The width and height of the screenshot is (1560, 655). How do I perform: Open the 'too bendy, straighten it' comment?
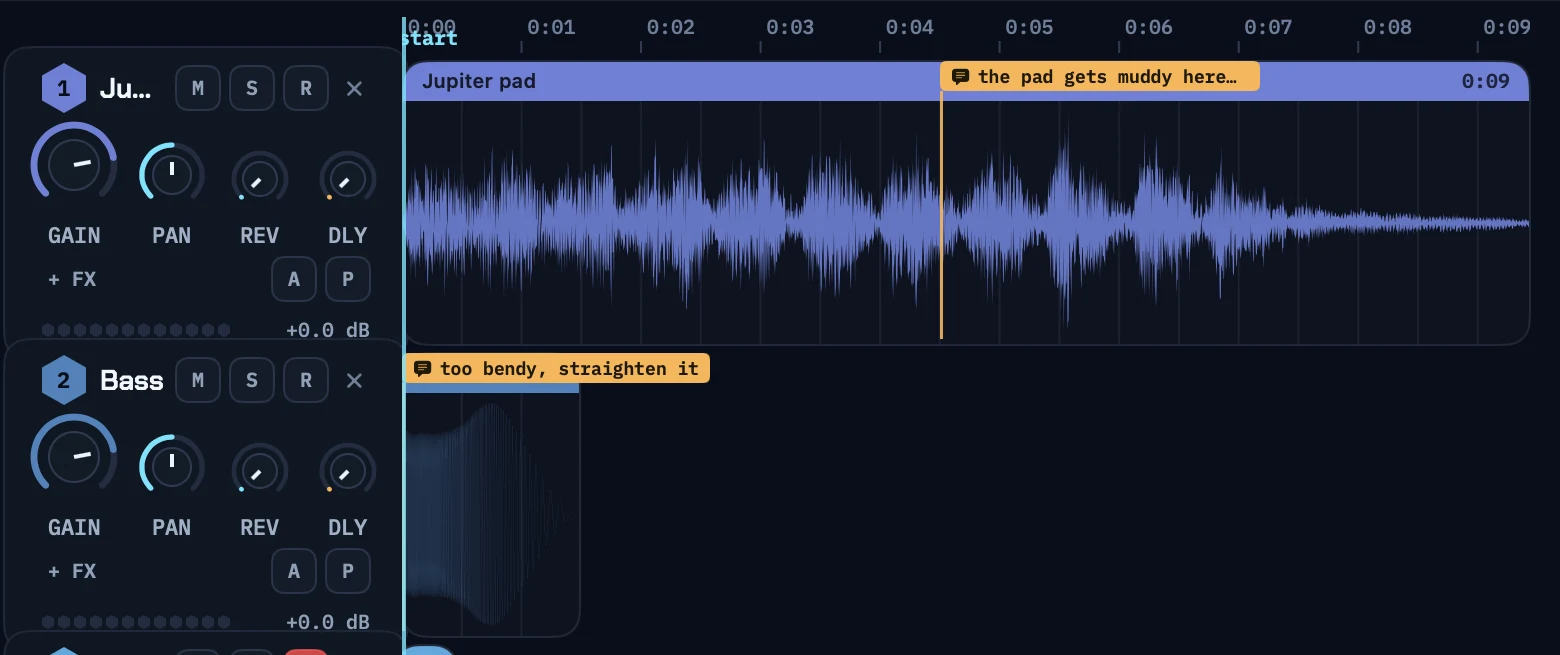pyautogui.click(x=557, y=369)
